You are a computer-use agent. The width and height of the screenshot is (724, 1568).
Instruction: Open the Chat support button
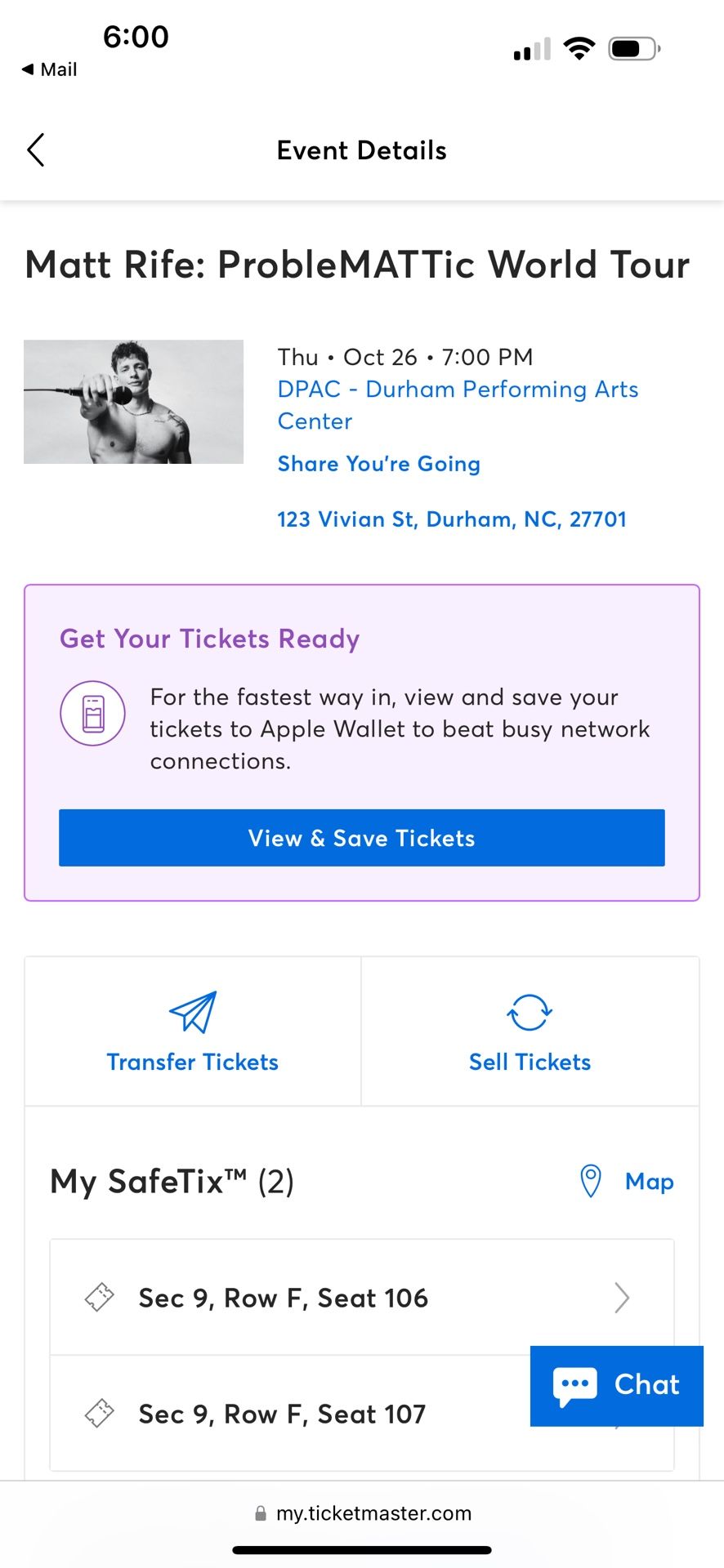click(x=617, y=1386)
